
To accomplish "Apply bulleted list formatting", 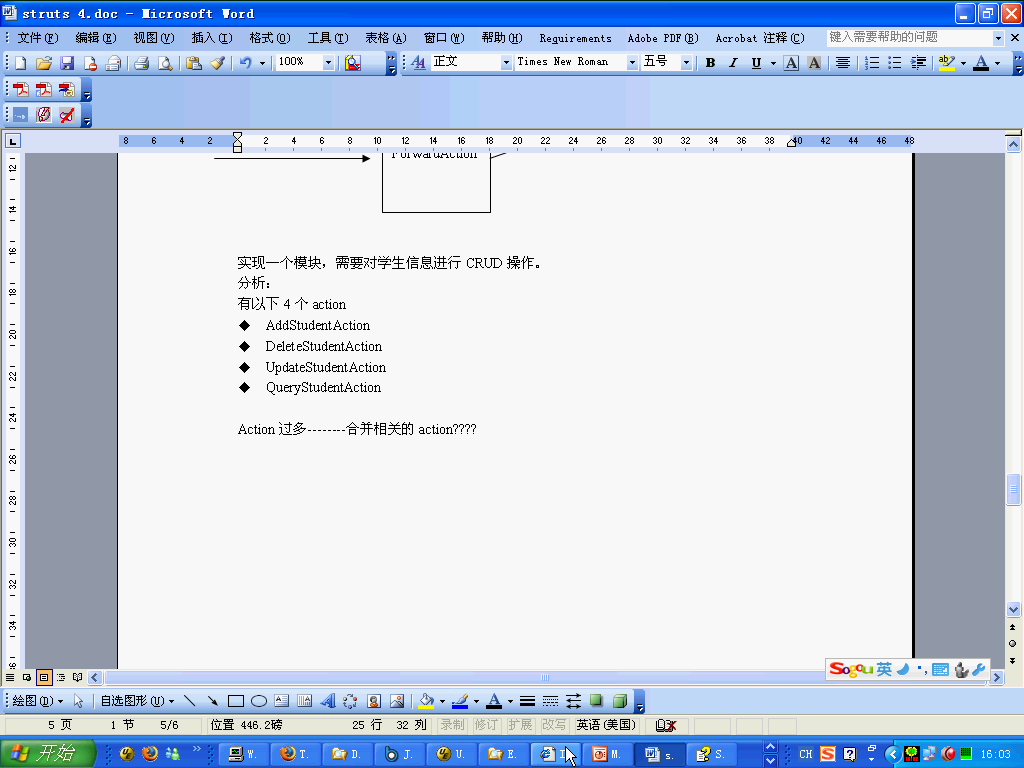I will click(x=895, y=63).
